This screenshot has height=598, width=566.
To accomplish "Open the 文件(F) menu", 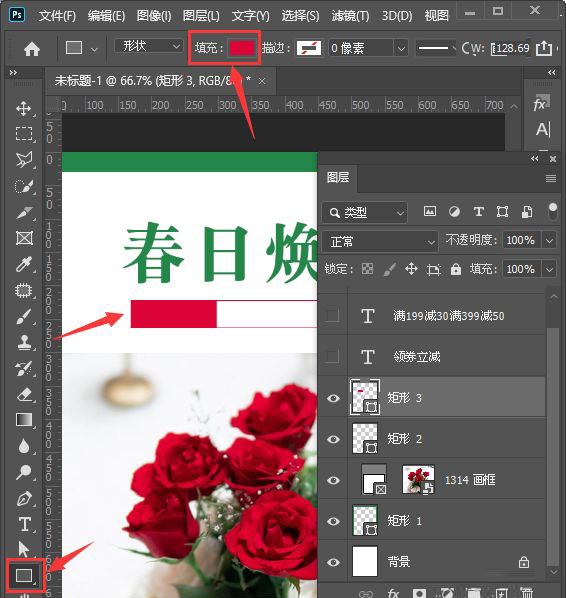I will 57,16.
